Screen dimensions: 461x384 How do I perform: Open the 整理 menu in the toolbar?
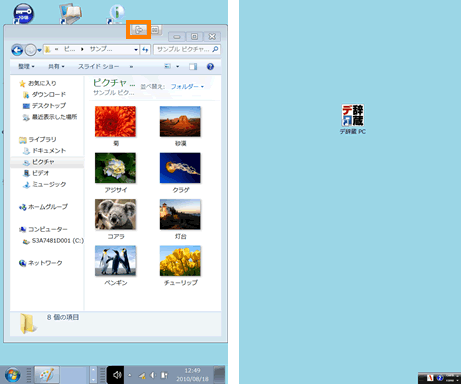pyautogui.click(x=26, y=67)
